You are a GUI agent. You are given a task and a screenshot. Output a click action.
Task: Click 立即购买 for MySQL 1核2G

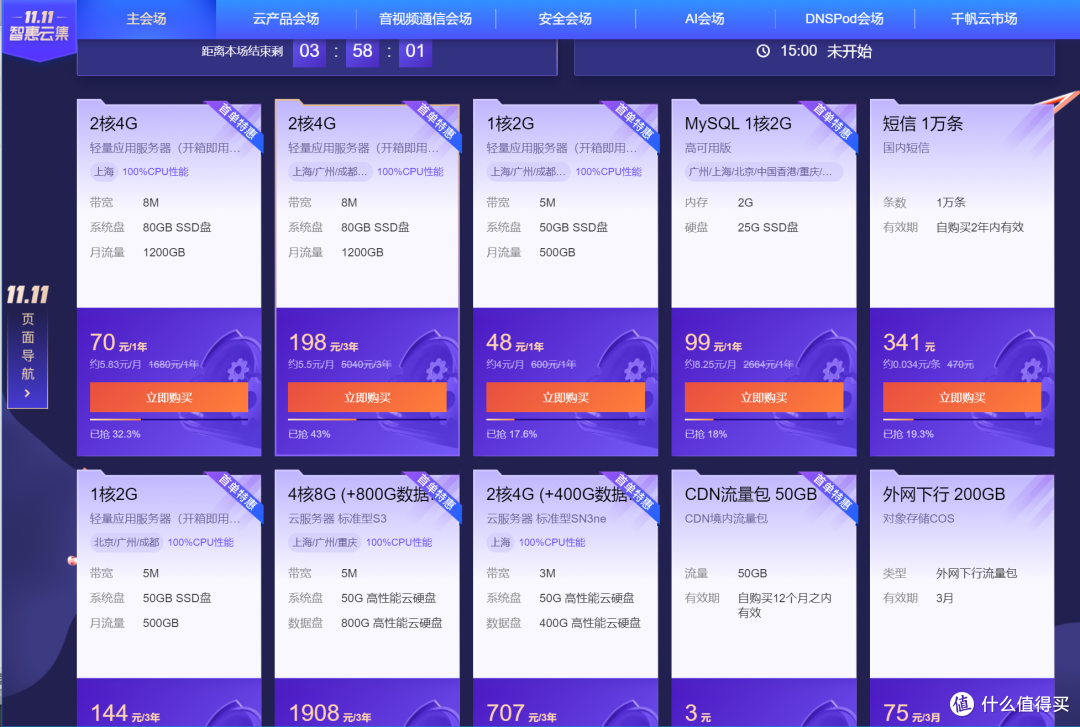[x=764, y=398]
